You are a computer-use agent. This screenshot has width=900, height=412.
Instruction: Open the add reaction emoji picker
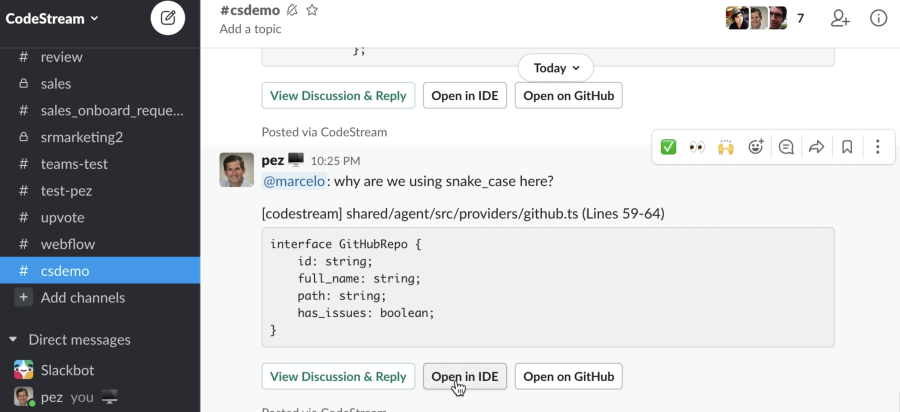tap(756, 147)
